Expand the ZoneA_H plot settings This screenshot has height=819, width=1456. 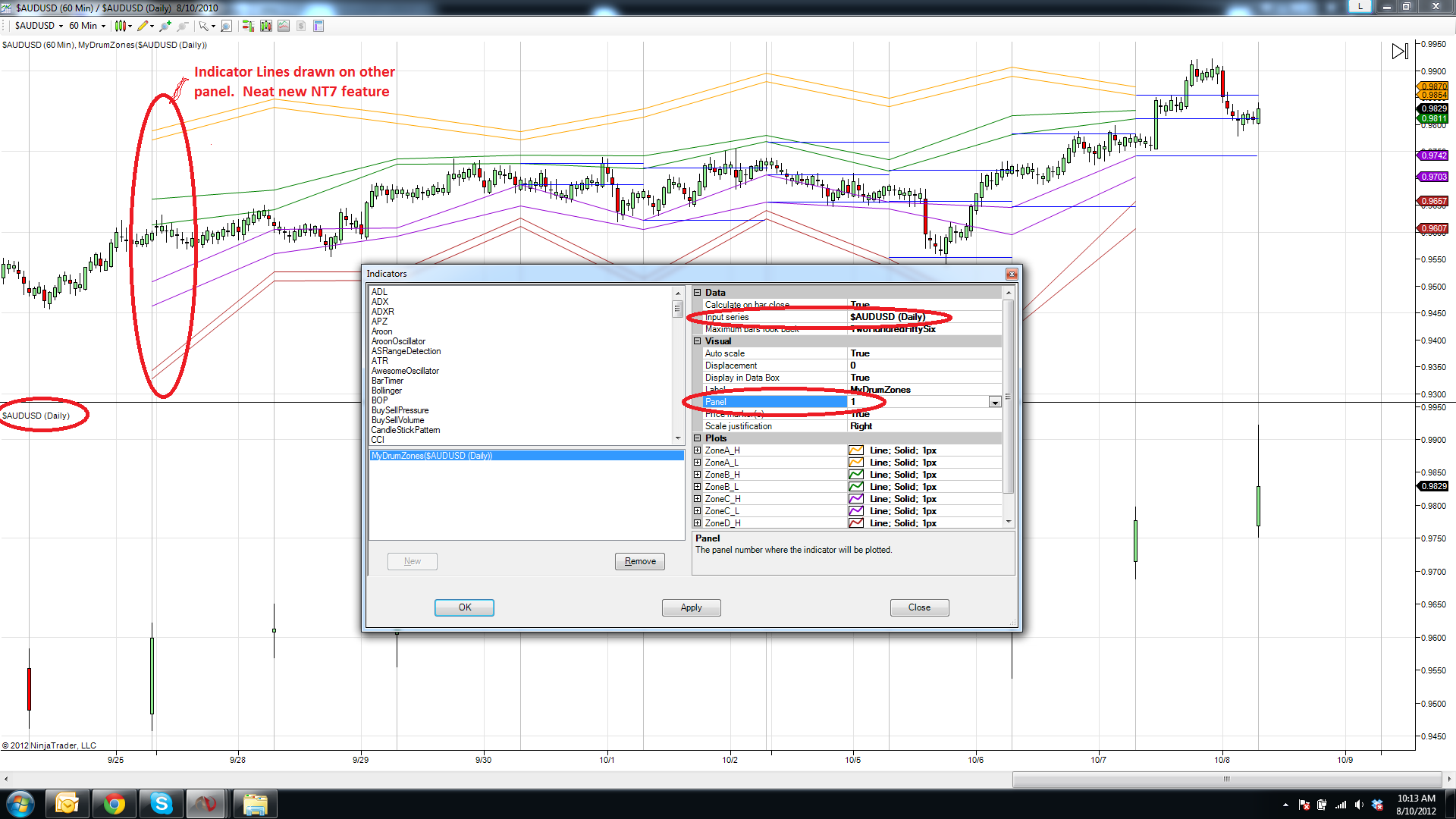coord(698,450)
